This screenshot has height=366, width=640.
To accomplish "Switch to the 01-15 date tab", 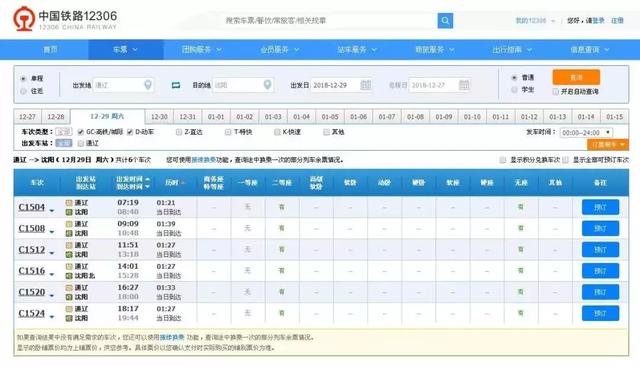I will tap(614, 117).
